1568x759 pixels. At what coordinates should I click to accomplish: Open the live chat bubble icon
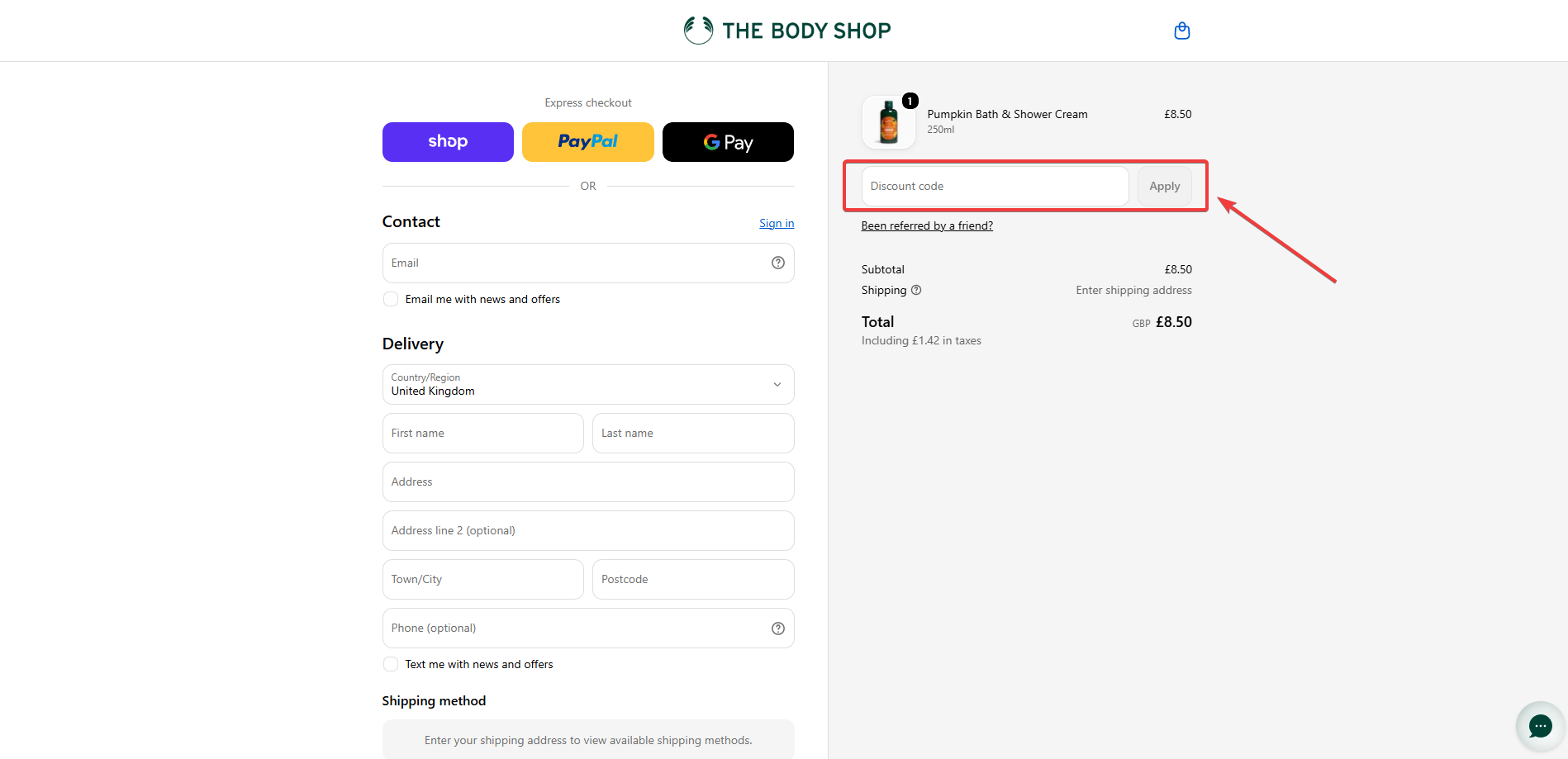point(1540,726)
